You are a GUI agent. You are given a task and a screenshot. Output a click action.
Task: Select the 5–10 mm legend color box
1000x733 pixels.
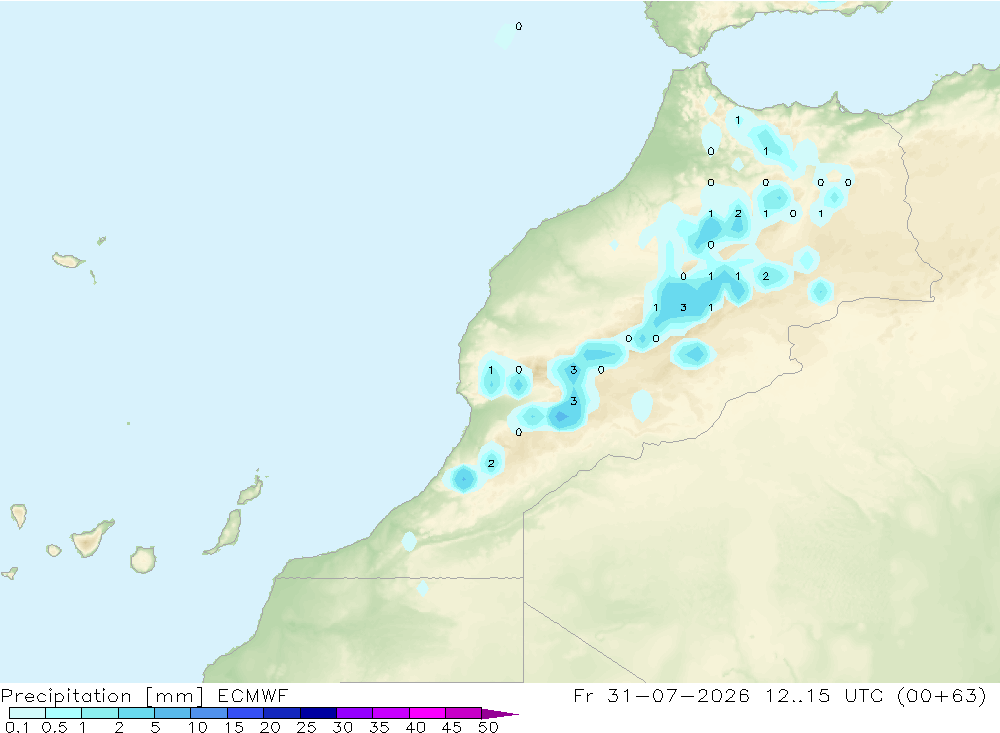pyautogui.click(x=173, y=713)
